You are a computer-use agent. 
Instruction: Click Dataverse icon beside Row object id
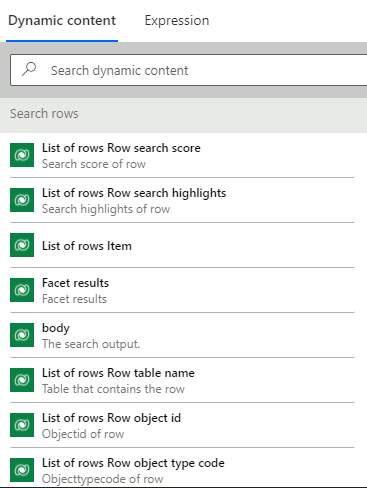[22, 425]
